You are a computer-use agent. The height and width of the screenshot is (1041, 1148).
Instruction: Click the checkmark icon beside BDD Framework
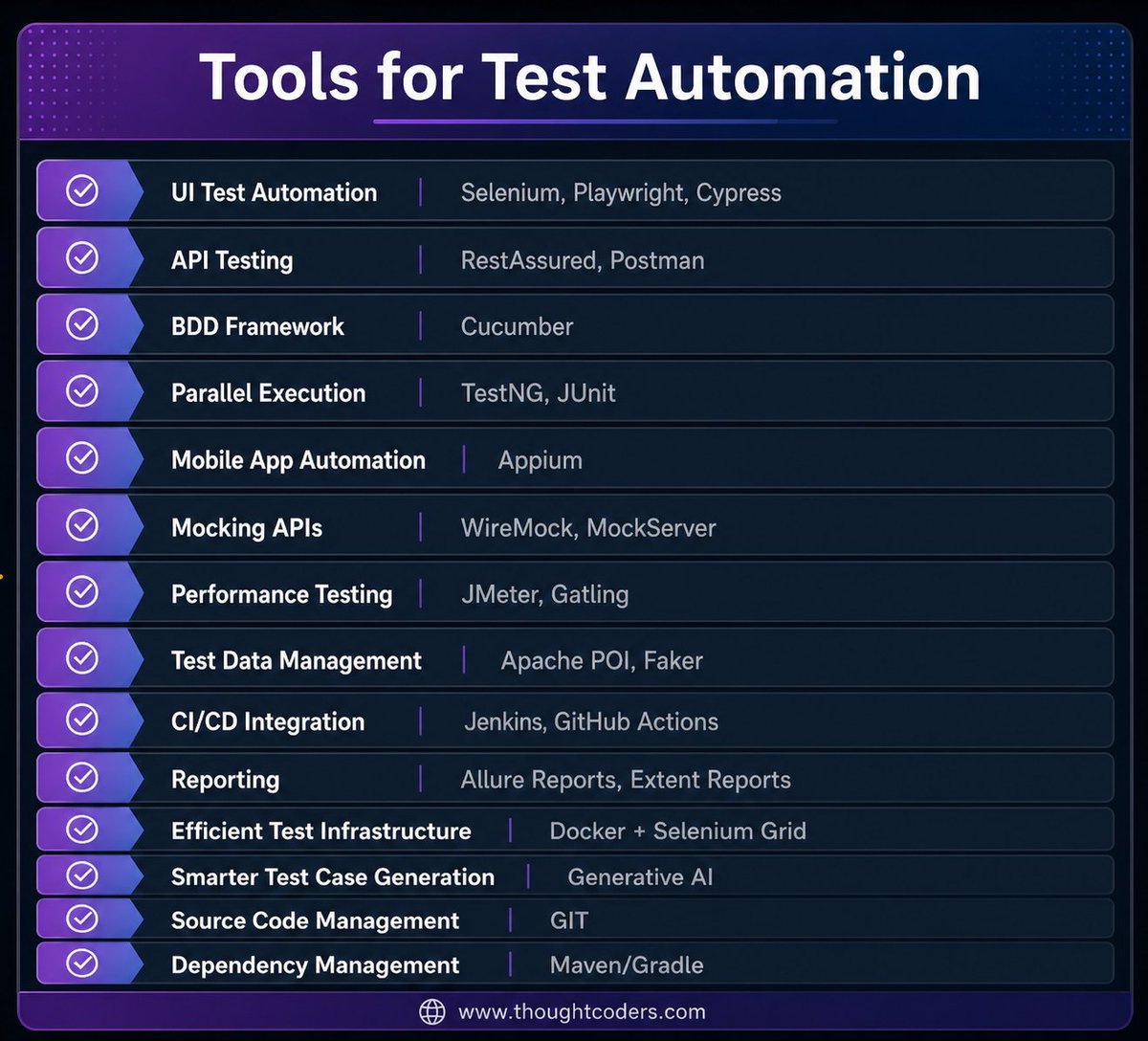click(x=82, y=325)
